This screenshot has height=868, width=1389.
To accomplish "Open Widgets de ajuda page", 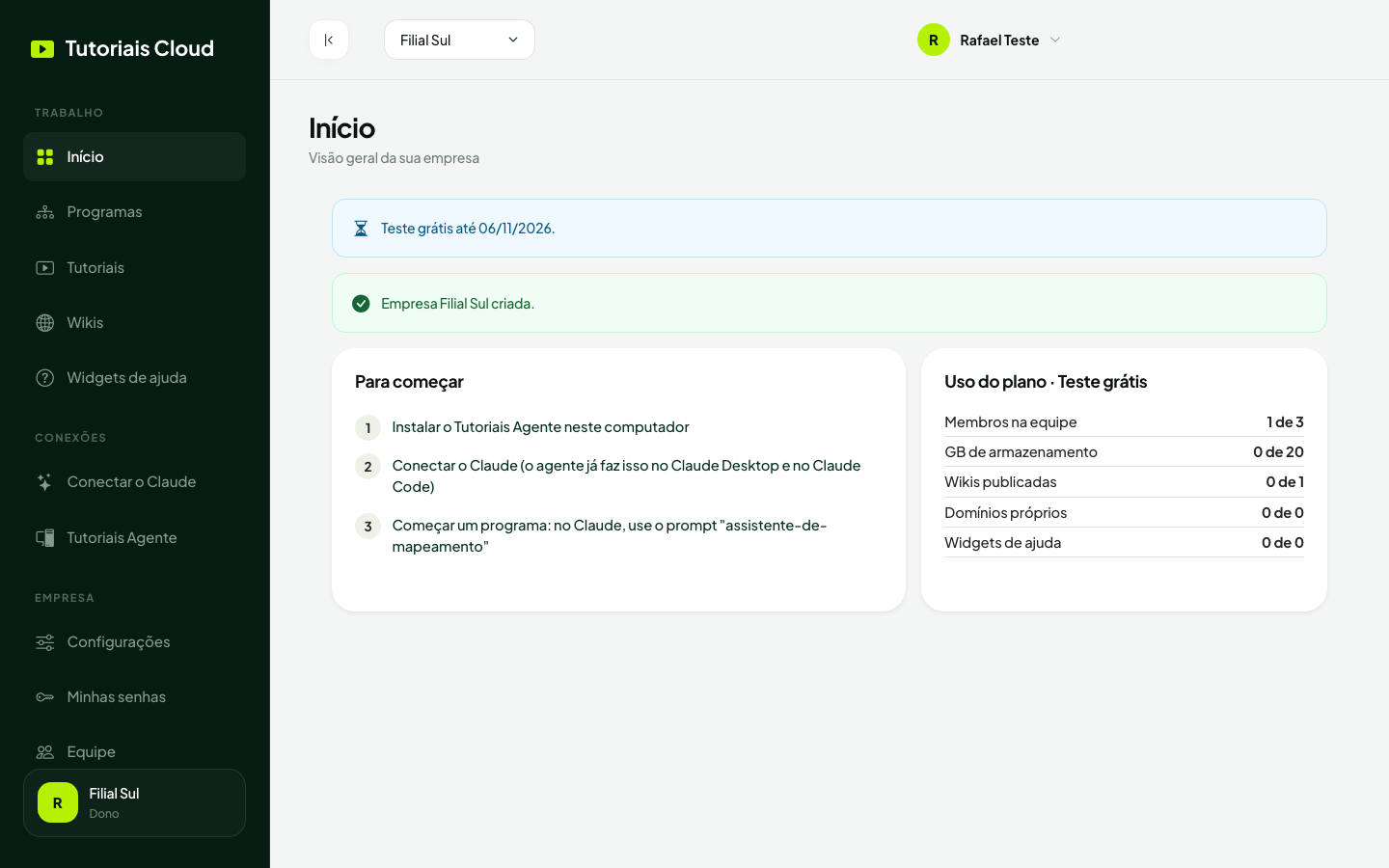I will pyautogui.click(x=134, y=378).
